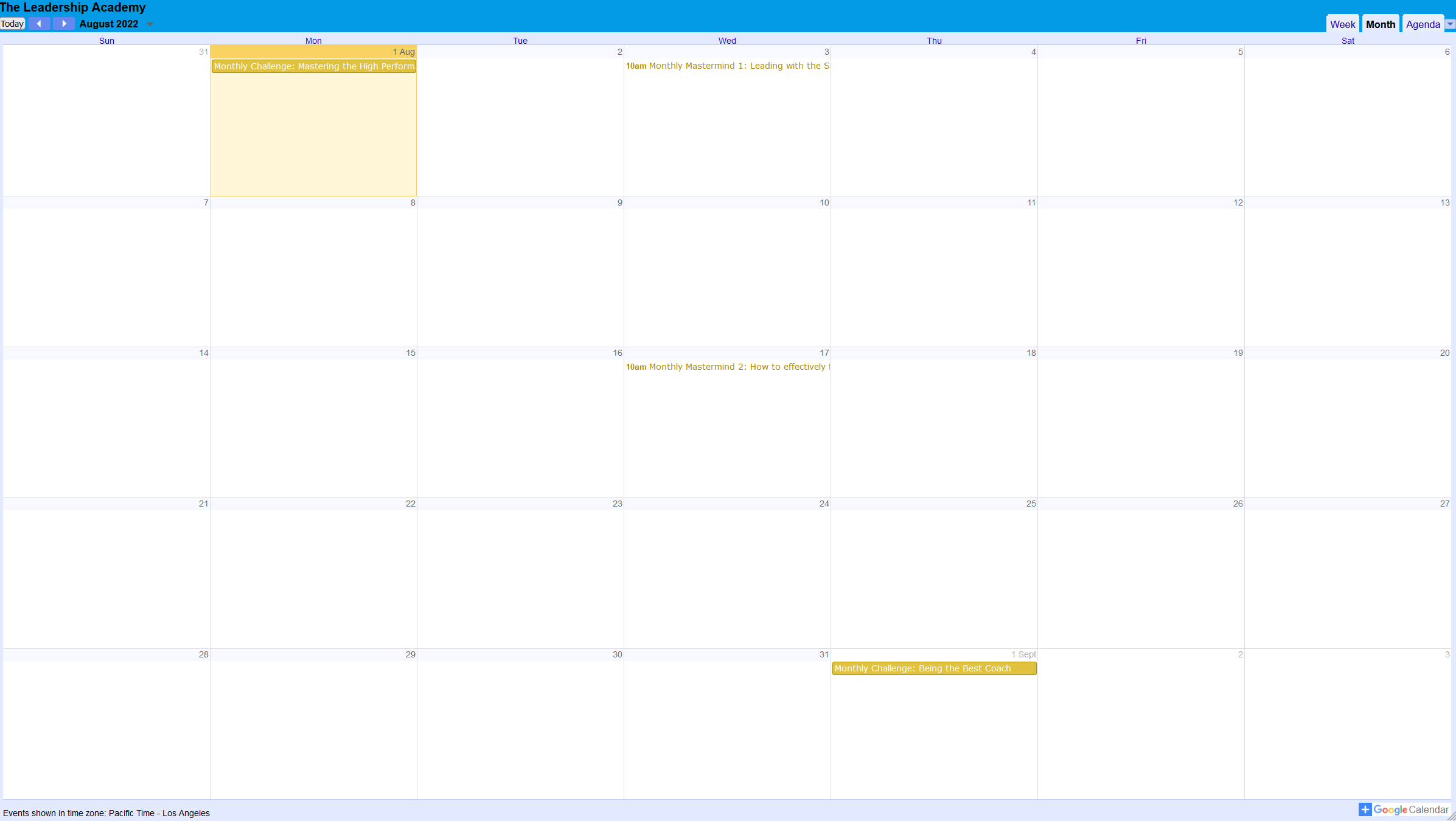Viewport: 1456px width, 821px height.
Task: Click the 1 Sept date number
Action: [1023, 654]
